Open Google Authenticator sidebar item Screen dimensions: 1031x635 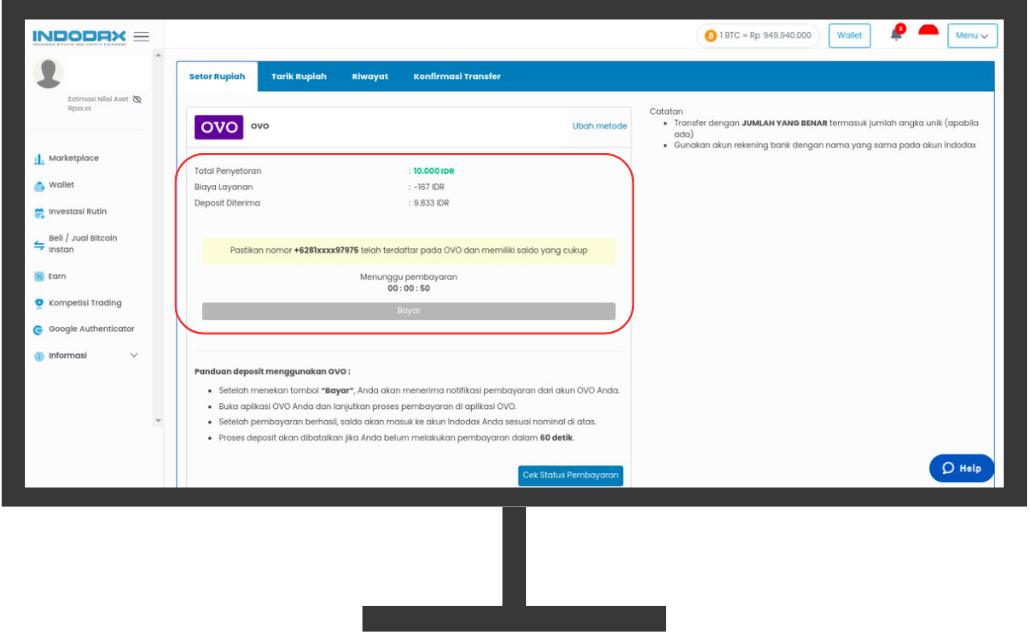click(91, 329)
